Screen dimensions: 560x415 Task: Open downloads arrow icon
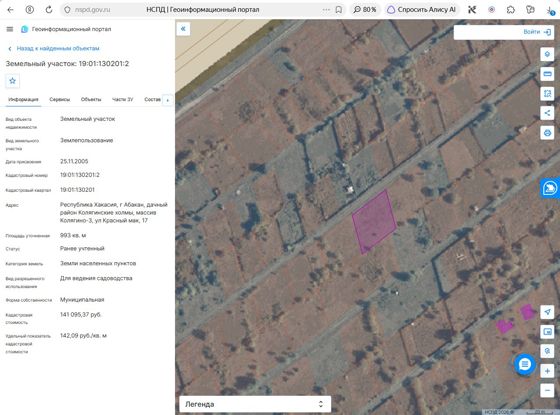click(x=550, y=10)
